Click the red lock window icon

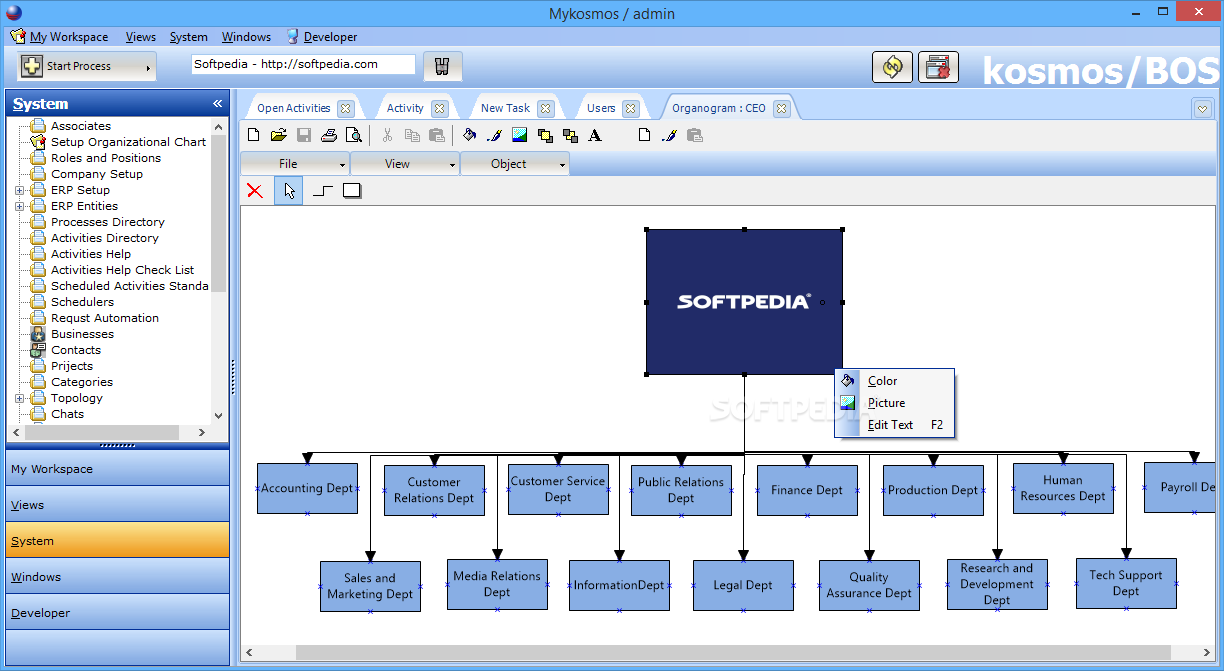(x=938, y=67)
